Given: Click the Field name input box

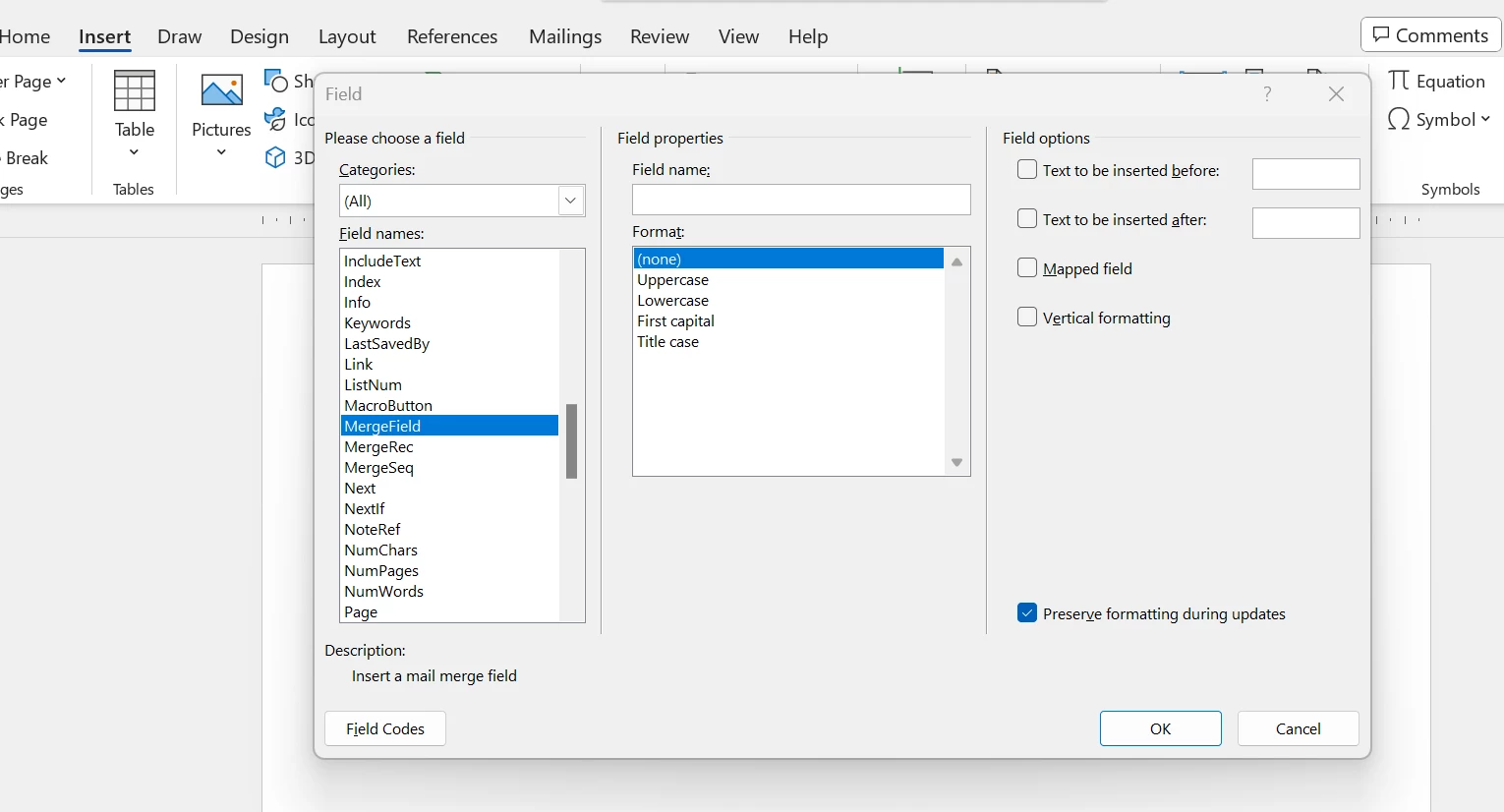Looking at the screenshot, I should pyautogui.click(x=801, y=200).
